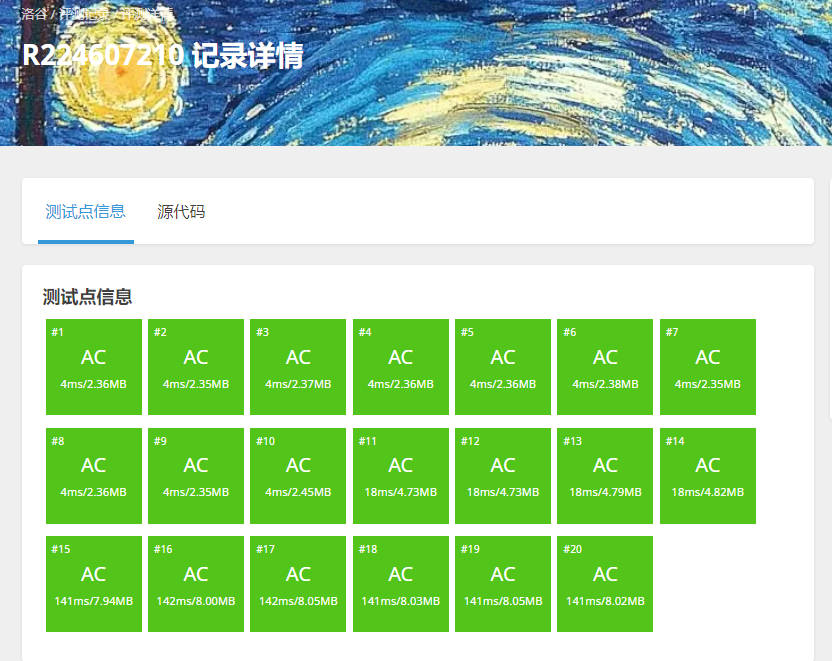Image resolution: width=832 pixels, height=661 pixels.
Task: Click the 评测记录 breadcrumb link
Action: pyautogui.click(x=84, y=13)
